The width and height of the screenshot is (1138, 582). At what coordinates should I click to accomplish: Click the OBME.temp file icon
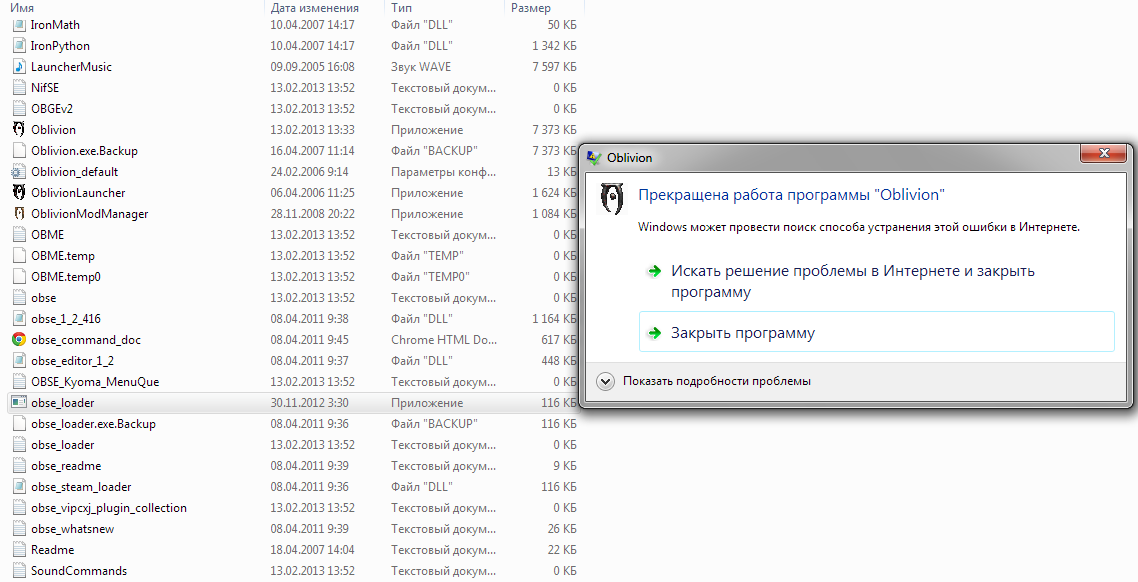point(19,255)
